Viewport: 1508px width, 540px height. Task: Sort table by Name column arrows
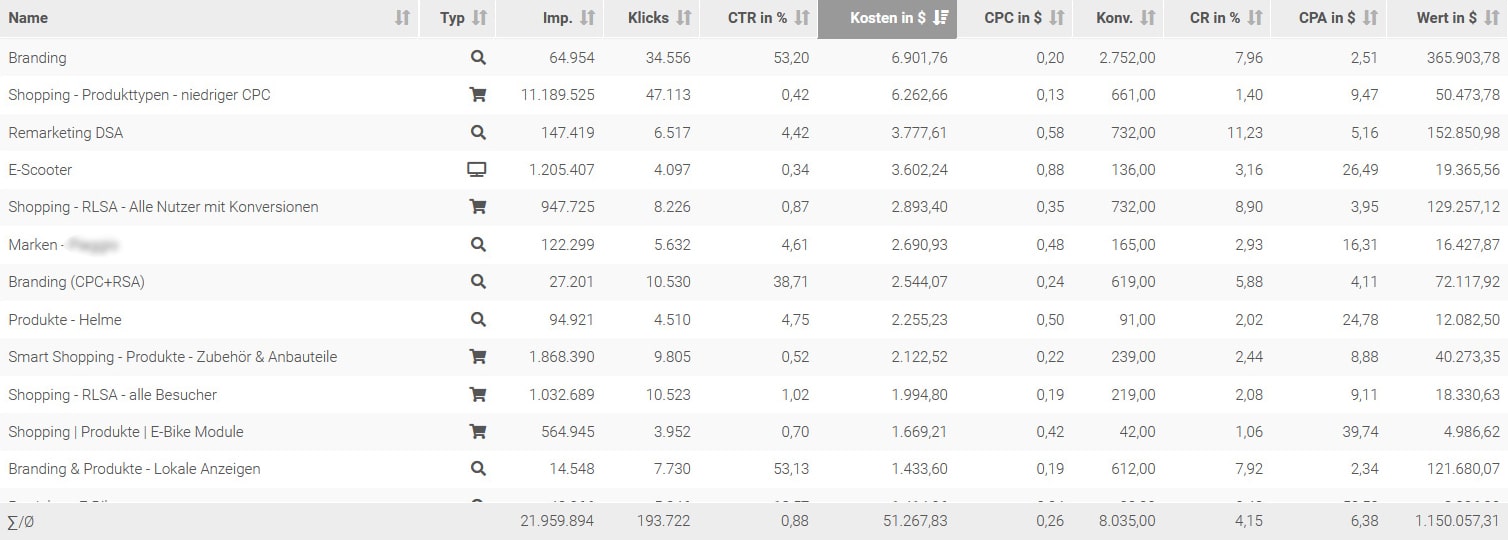(402, 18)
